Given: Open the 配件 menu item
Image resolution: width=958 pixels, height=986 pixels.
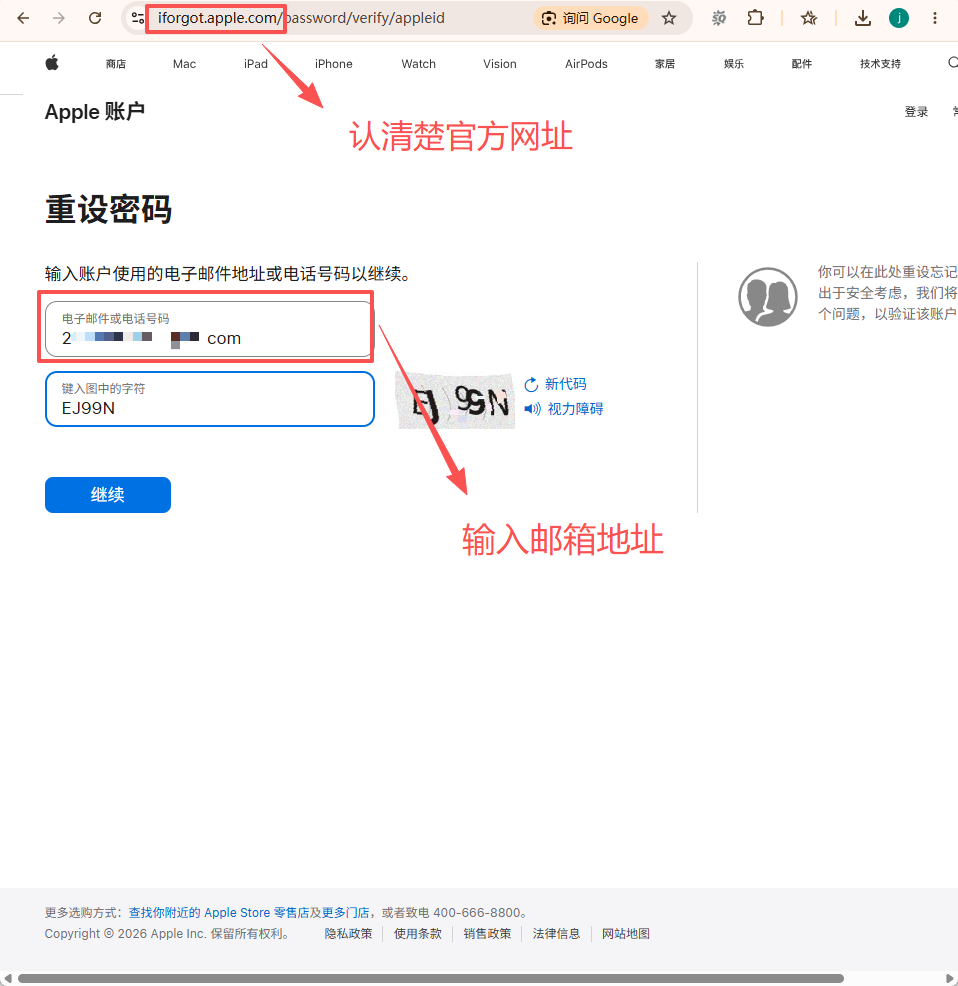Looking at the screenshot, I should point(801,64).
